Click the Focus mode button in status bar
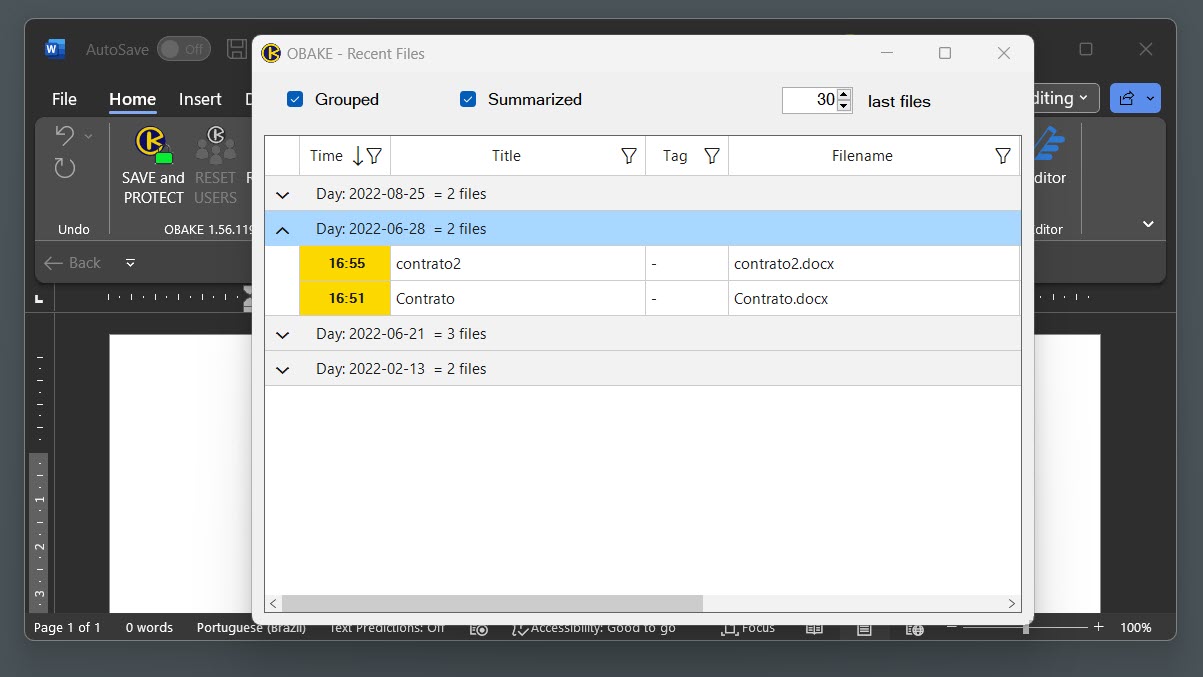Viewport: 1203px width, 677px height. [748, 628]
